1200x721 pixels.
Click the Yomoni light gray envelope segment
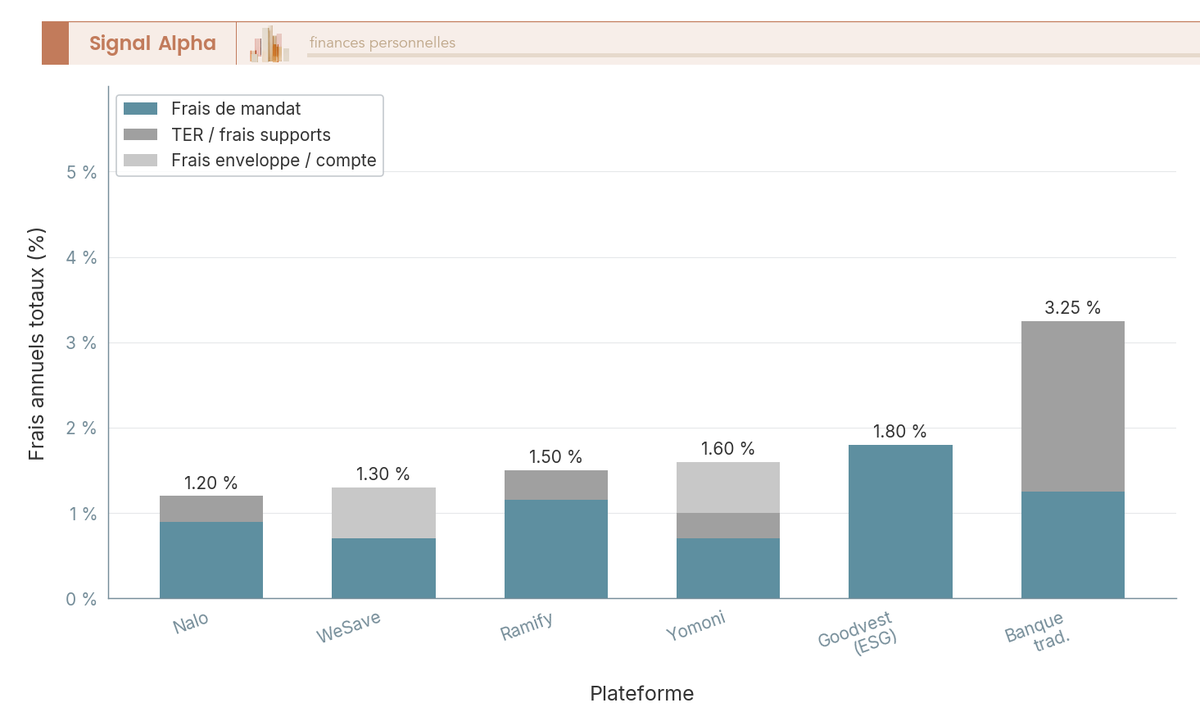728,488
